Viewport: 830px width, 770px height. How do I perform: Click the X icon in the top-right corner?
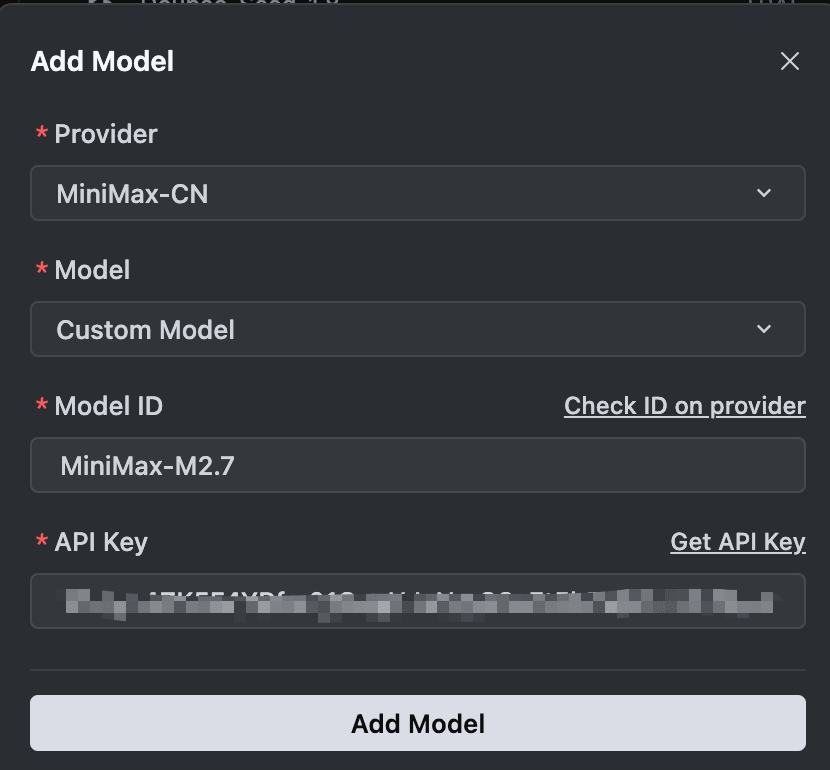click(x=789, y=60)
